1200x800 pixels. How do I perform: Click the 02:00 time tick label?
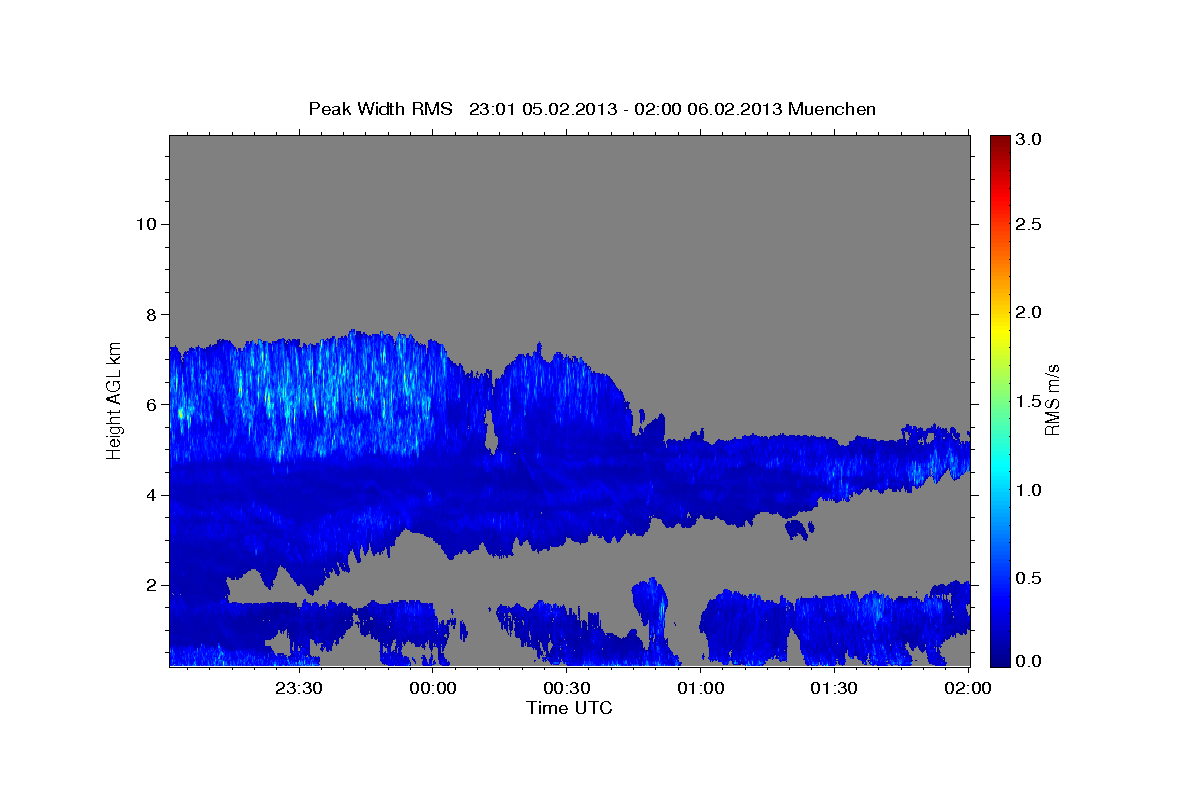pyautogui.click(x=968, y=688)
